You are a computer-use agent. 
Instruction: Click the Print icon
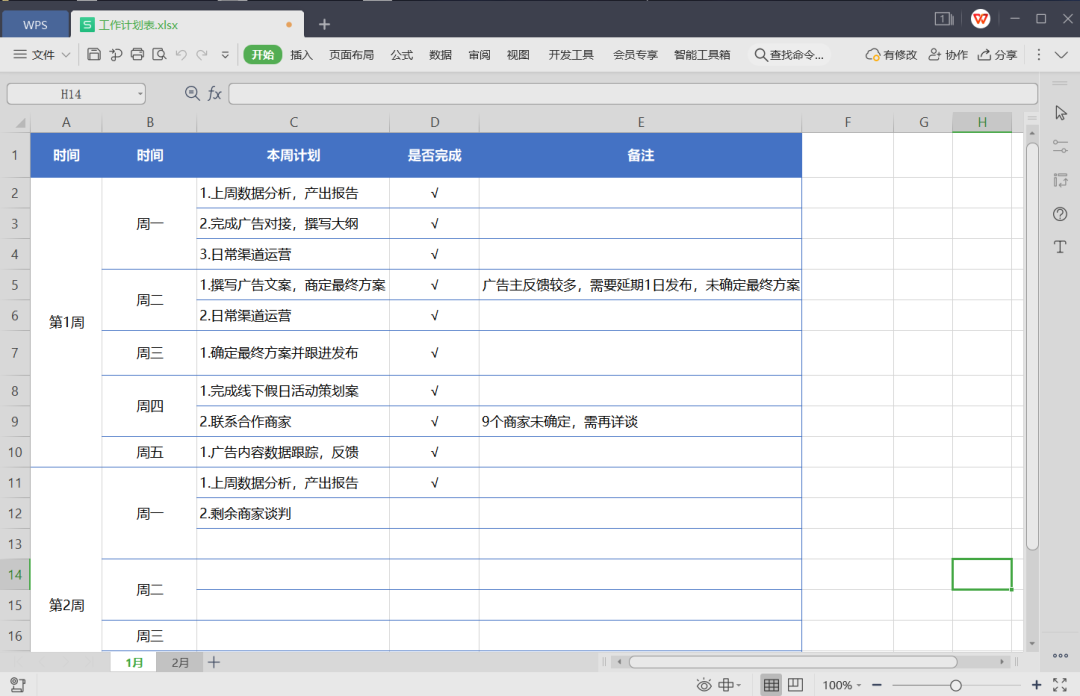coord(137,55)
